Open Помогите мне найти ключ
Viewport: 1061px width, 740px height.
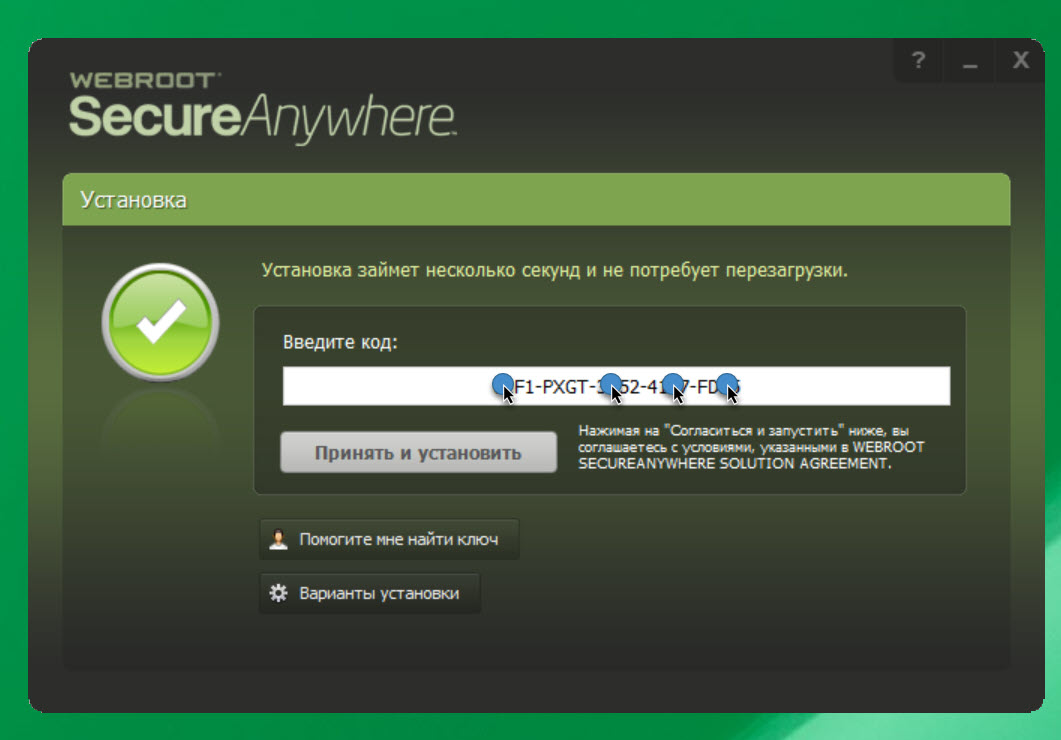click(389, 539)
